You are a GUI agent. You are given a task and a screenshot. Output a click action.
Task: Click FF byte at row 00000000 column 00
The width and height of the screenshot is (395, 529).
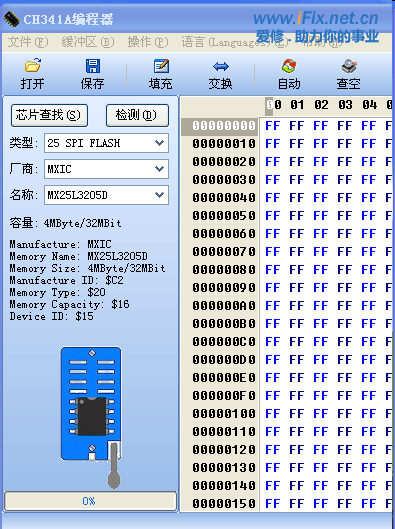[273, 126]
